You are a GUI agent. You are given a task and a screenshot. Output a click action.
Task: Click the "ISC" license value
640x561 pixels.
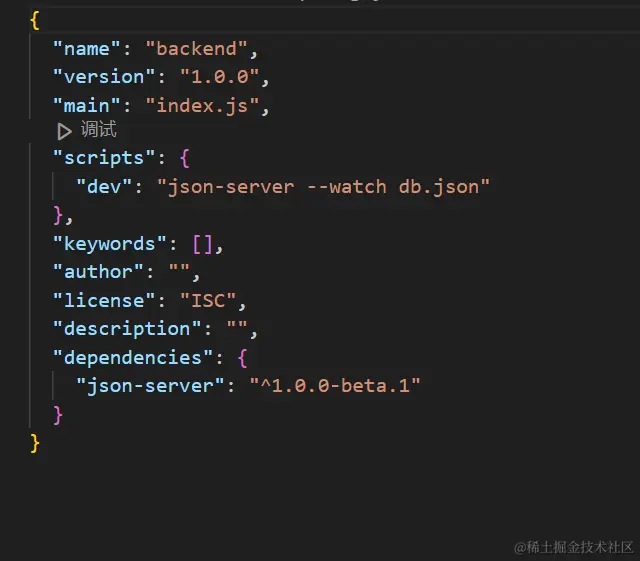click(208, 301)
